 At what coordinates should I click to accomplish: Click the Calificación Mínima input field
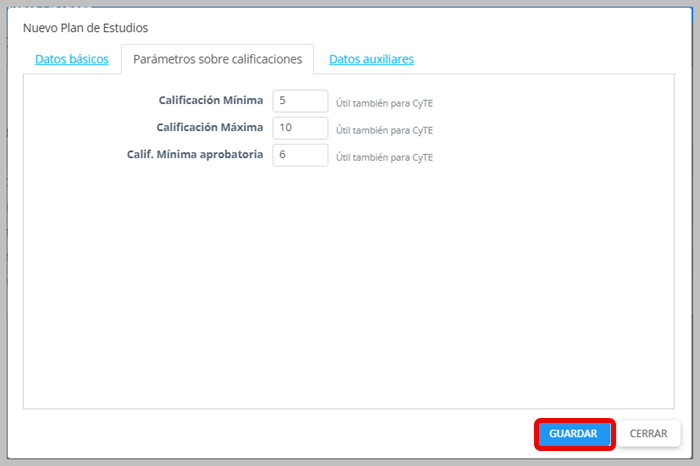300,101
